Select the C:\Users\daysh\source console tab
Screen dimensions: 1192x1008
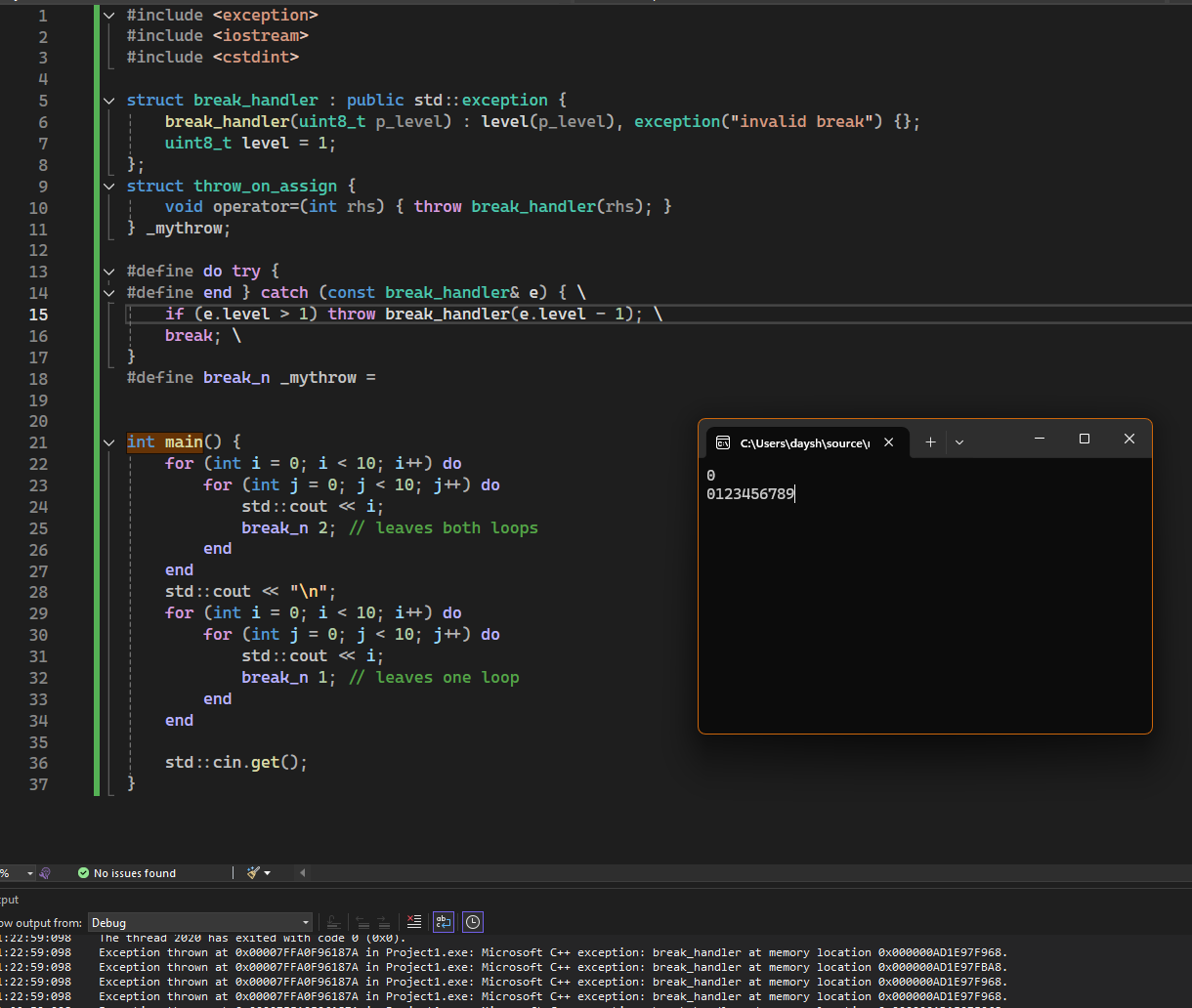[806, 442]
